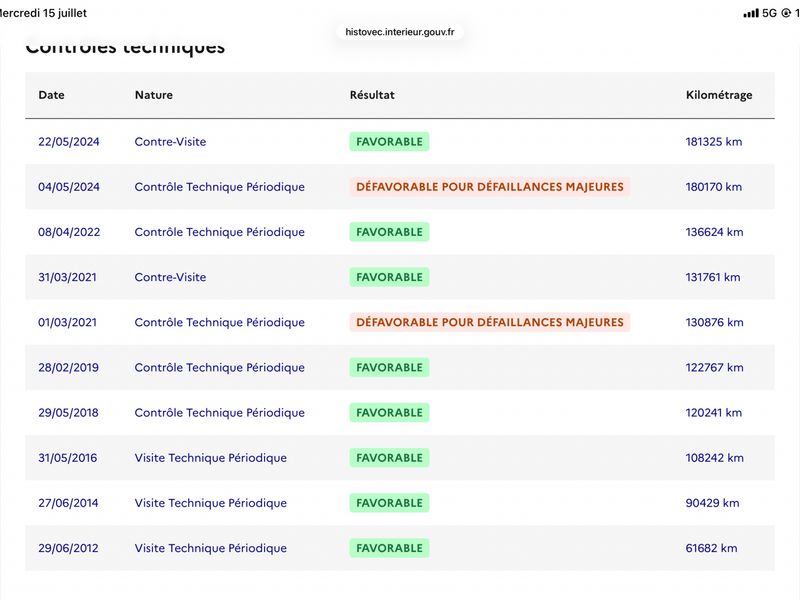
Task: Tap the mercredi 15 juillet date in status bar
Action: (x=43, y=13)
